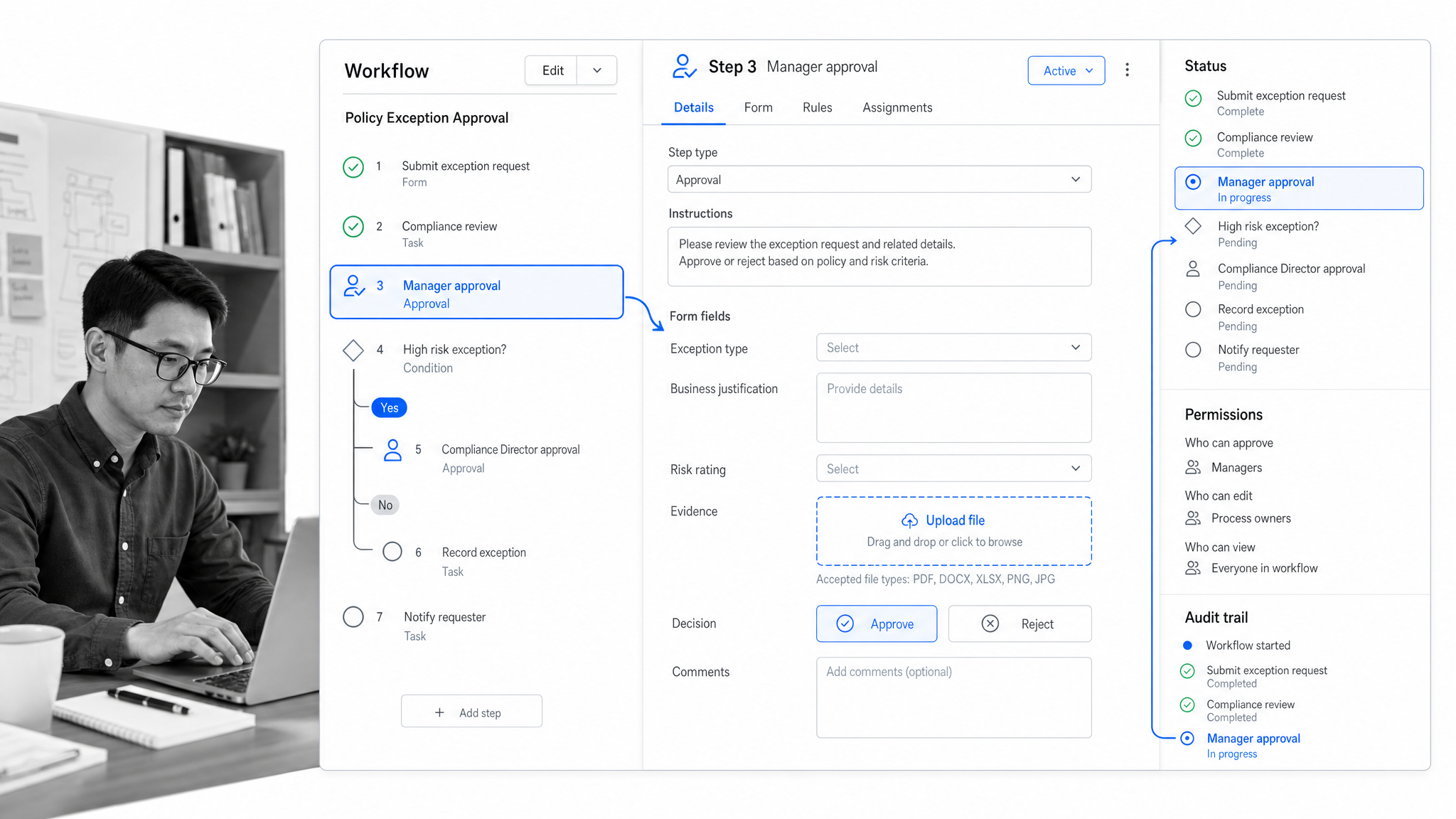Switch to the Assignments tab
1456x819 pixels.
897,107
